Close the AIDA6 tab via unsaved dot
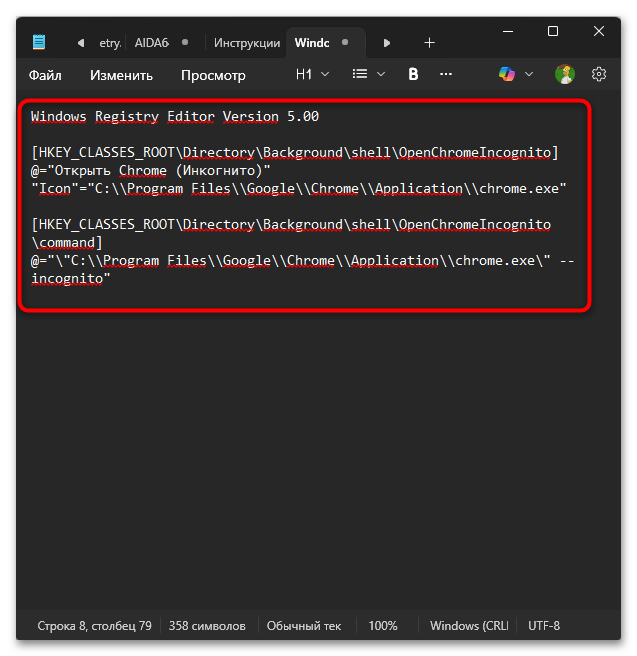Image resolution: width=637 pixels, height=656 pixels. point(185,42)
